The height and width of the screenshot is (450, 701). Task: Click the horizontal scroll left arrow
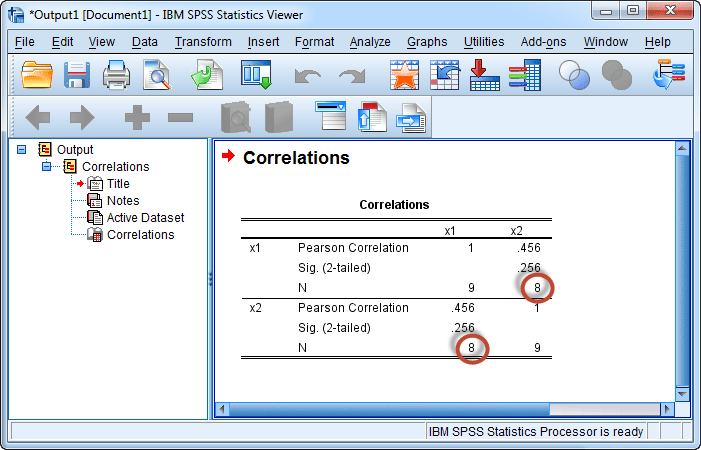coord(222,409)
